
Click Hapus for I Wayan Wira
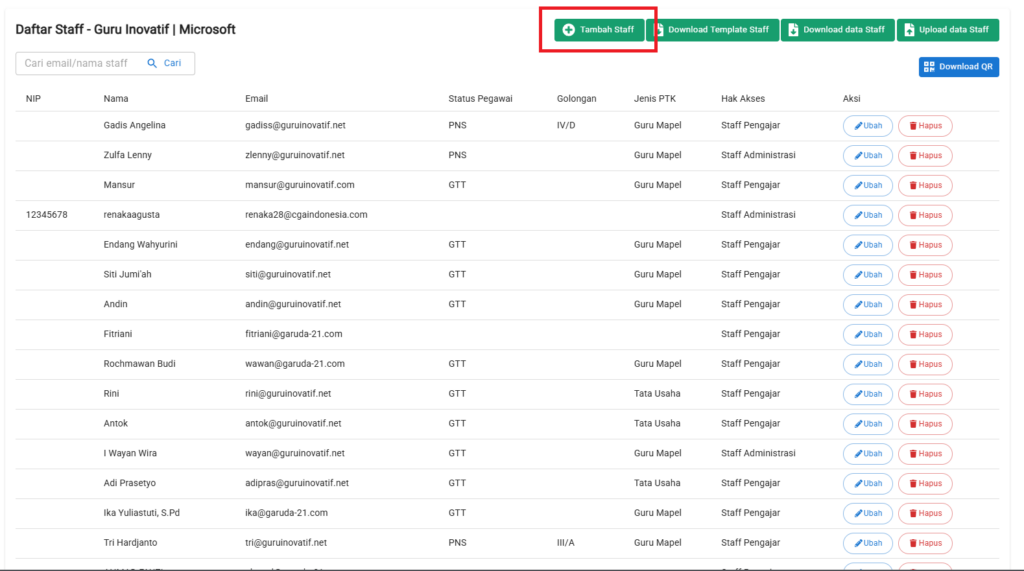click(x=925, y=454)
